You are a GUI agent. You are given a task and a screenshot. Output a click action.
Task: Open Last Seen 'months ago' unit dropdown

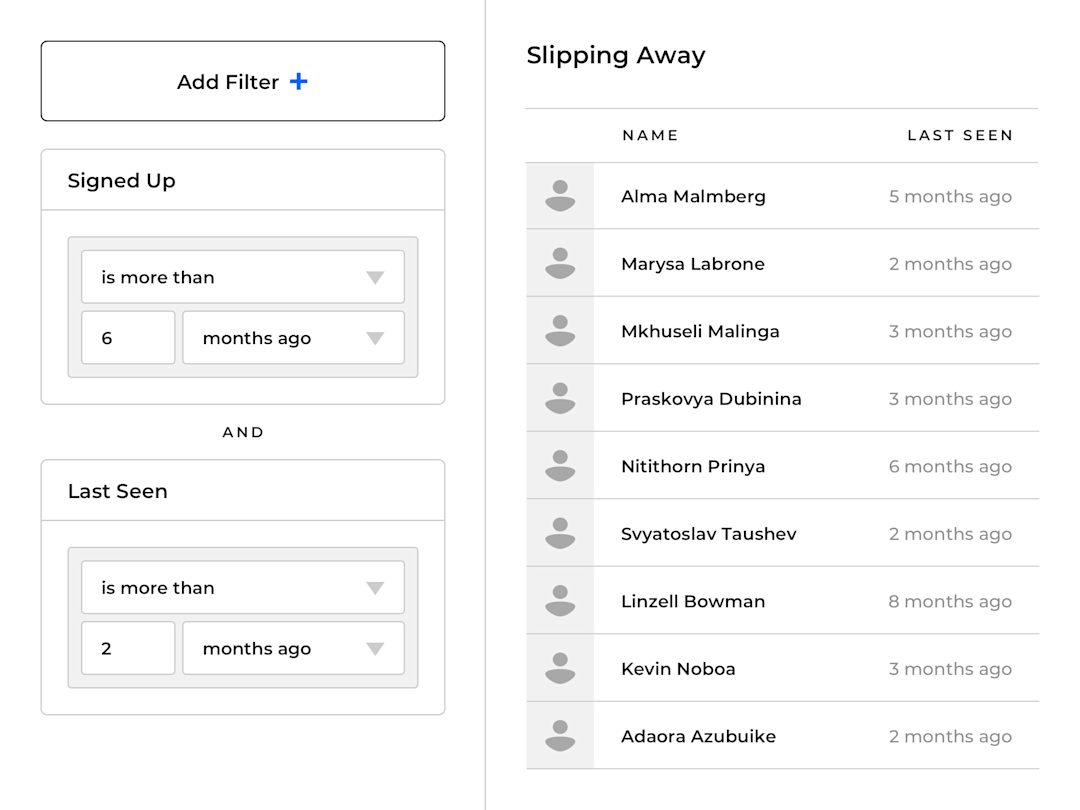[293, 649]
